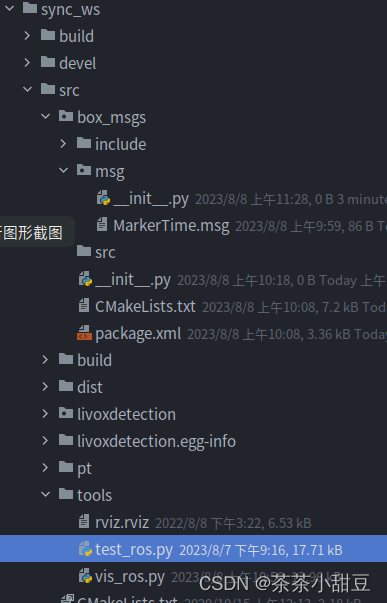Image resolution: width=387 pixels, height=603 pixels.
Task: Click the rviz.rviz file icon
Action: [x=84, y=522]
